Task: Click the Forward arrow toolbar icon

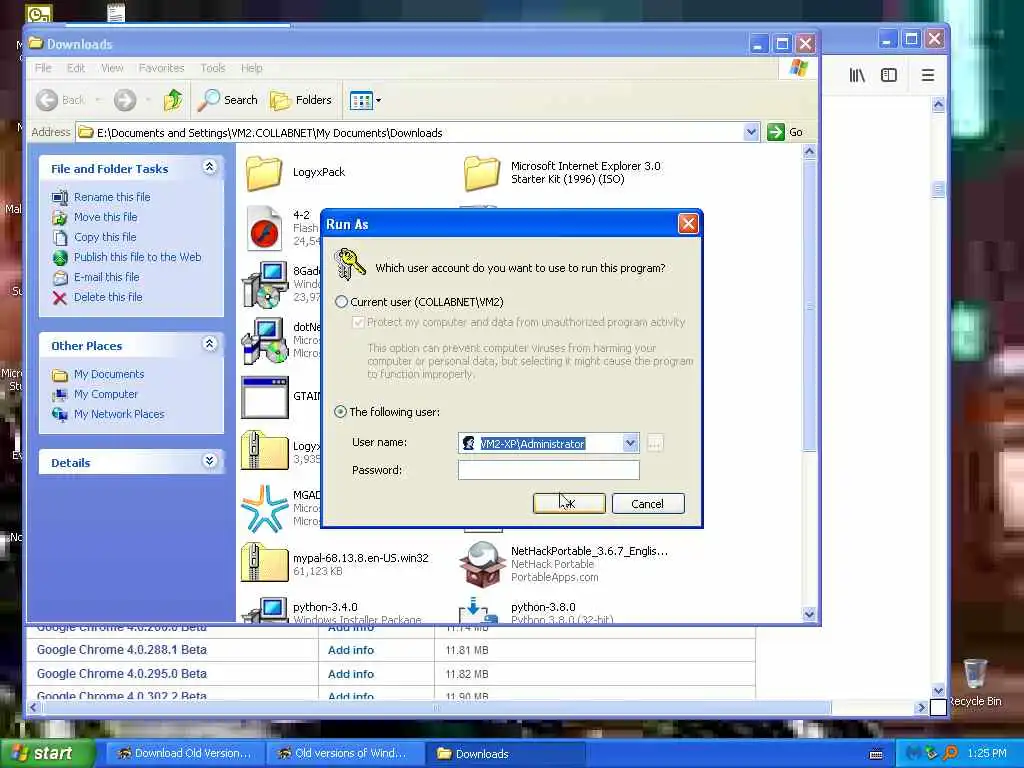Action: coord(125,100)
